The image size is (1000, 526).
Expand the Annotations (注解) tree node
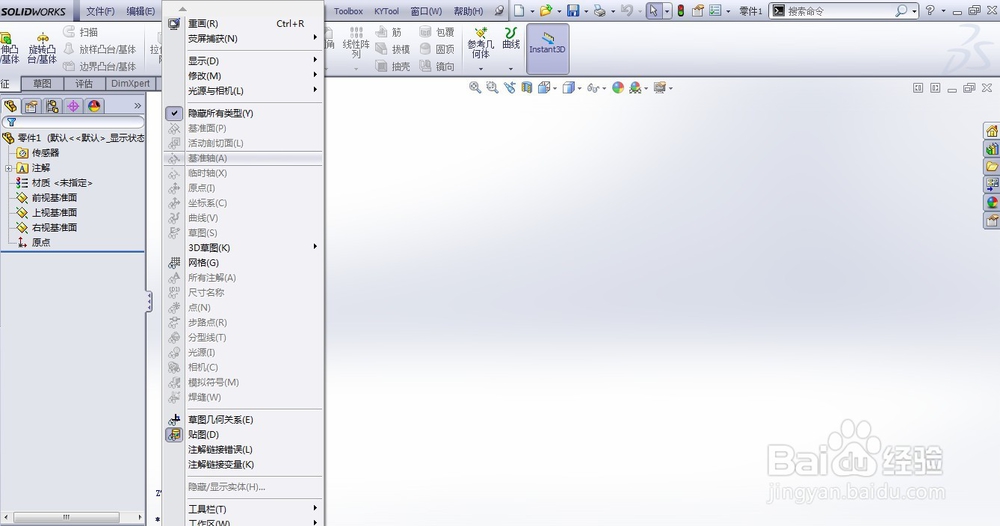[x=8, y=168]
